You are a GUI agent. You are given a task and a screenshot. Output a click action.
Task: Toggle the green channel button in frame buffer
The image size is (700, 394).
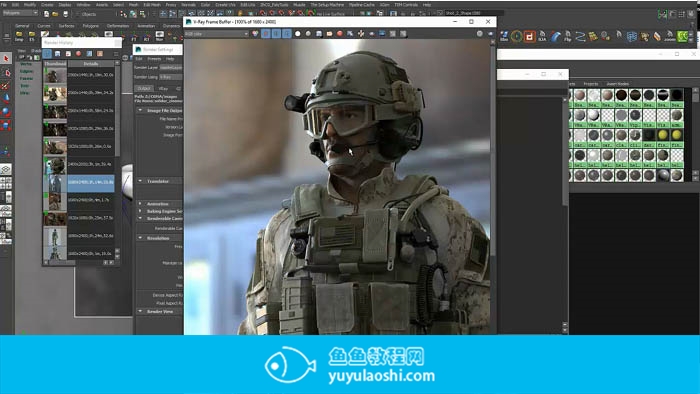276,33
